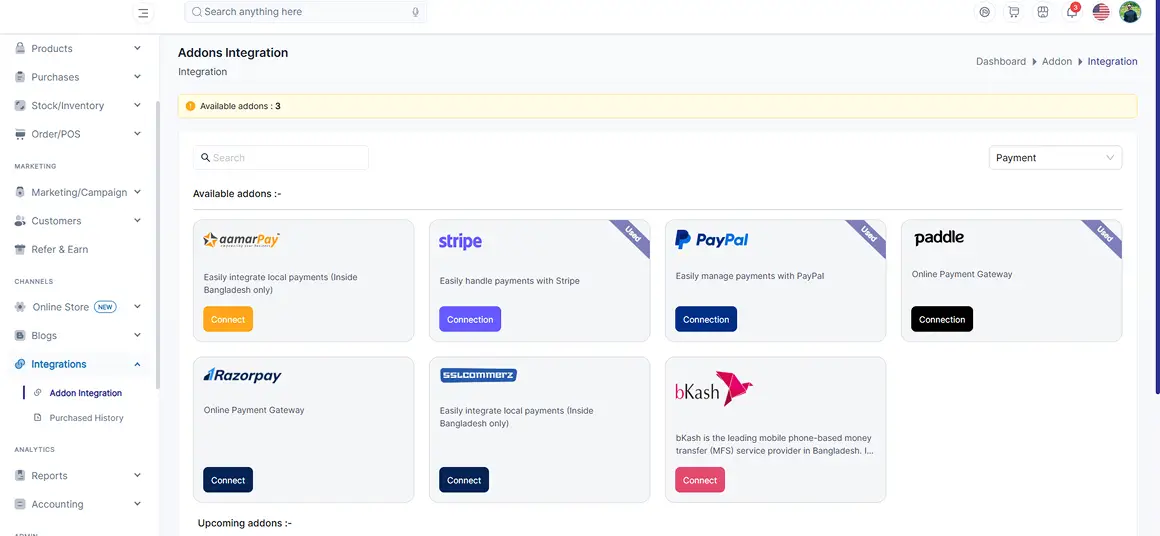This screenshot has width=1160, height=536.
Task: Click the Refer & Earn gift icon
Action: (20, 250)
